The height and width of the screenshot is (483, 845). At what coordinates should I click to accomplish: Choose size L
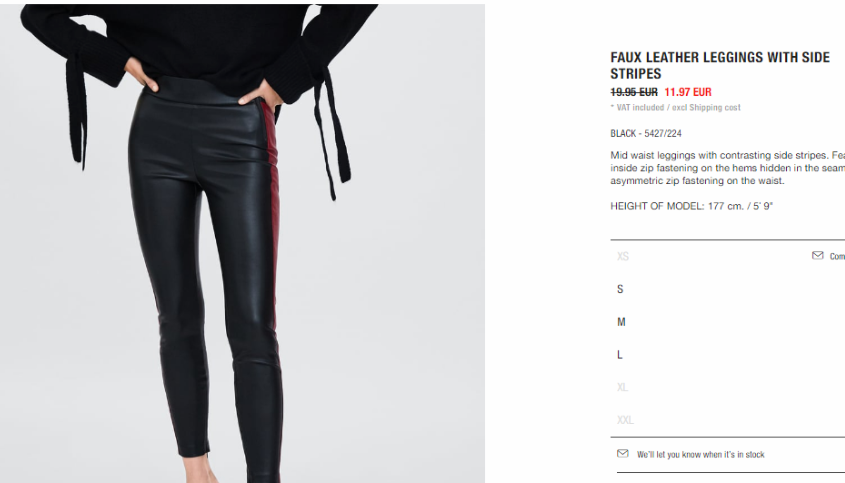[620, 355]
